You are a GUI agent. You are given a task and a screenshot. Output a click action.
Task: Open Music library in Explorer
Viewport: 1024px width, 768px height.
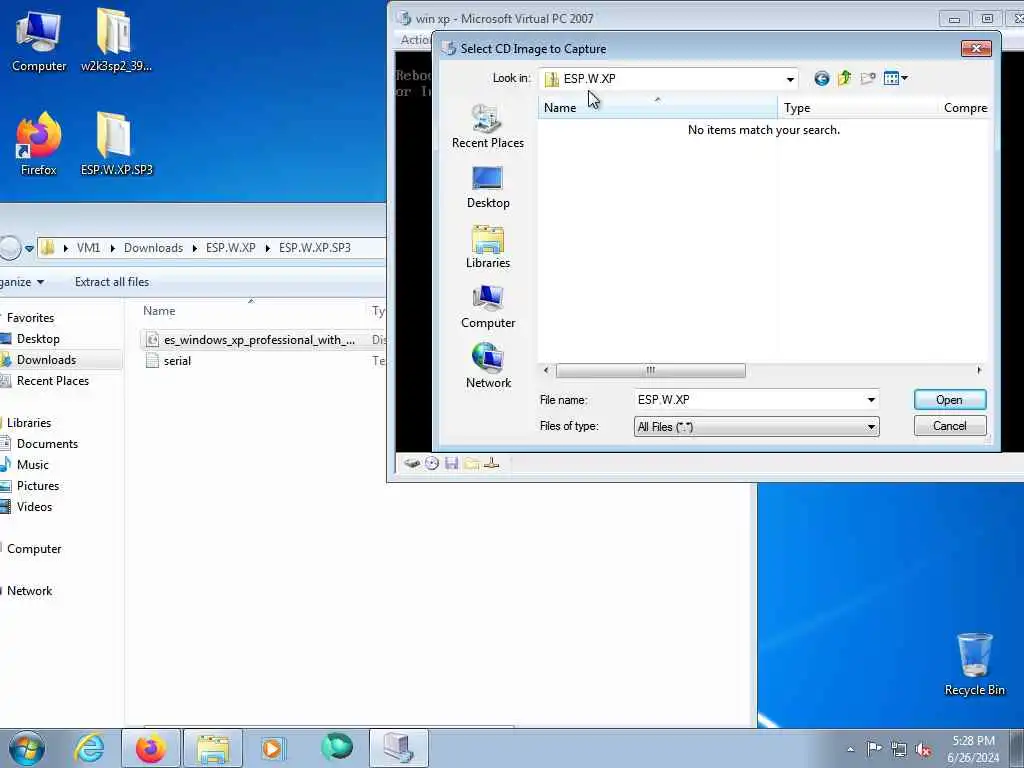click(33, 465)
